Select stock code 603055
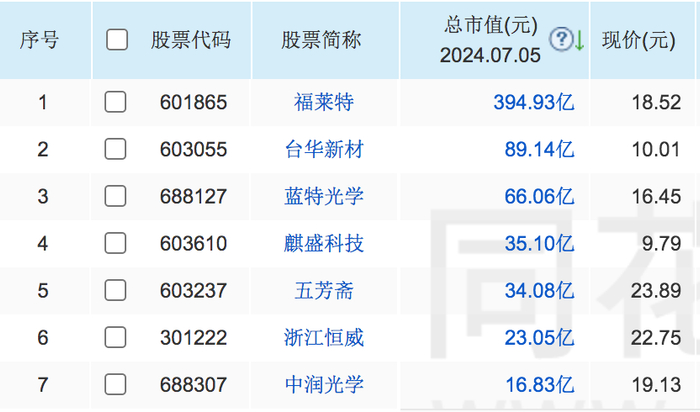Viewport: 700px width, 412px height. (x=193, y=149)
